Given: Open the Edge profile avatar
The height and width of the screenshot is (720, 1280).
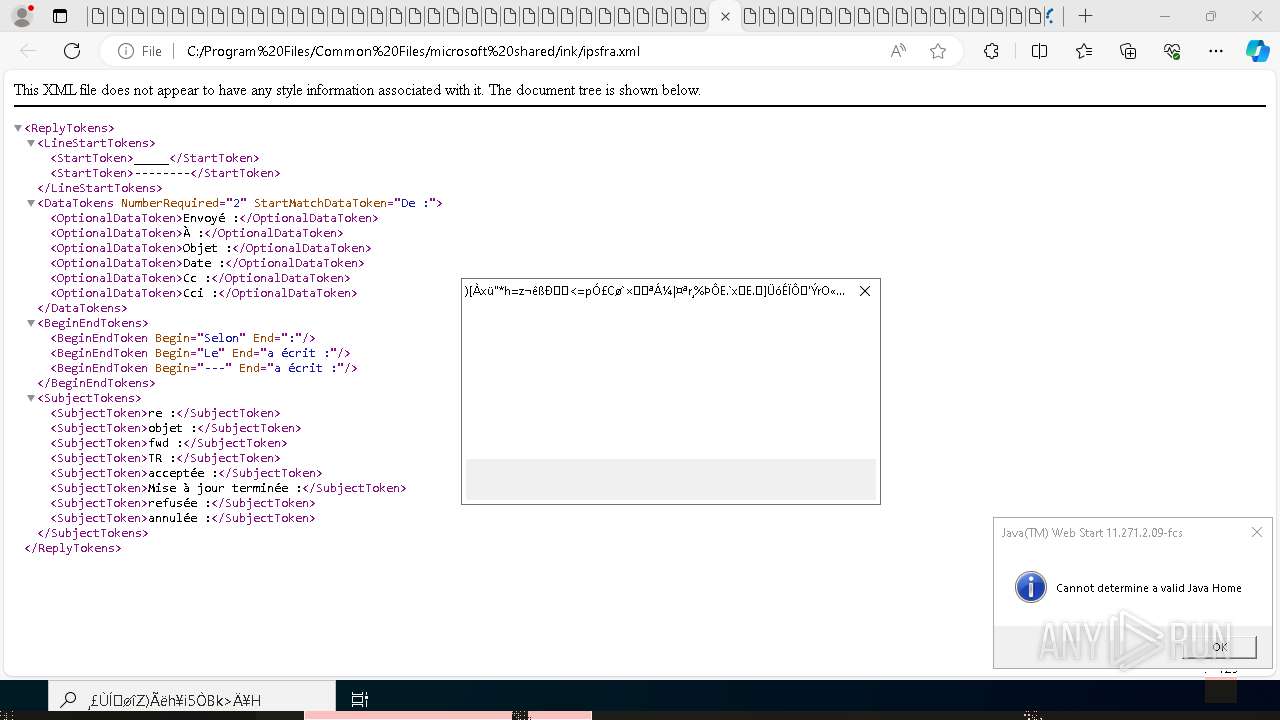Looking at the screenshot, I should (21, 16).
